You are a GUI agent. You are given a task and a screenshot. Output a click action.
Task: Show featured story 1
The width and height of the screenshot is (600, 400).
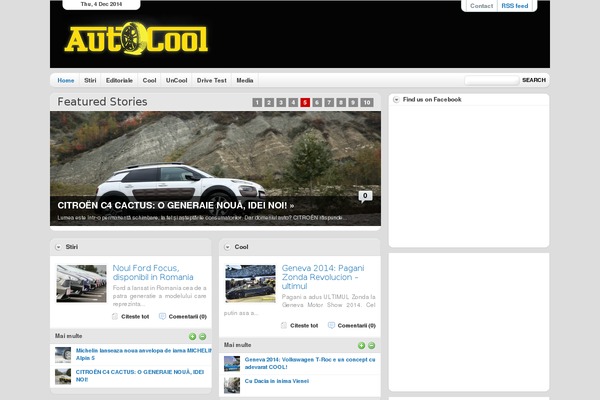[257, 102]
